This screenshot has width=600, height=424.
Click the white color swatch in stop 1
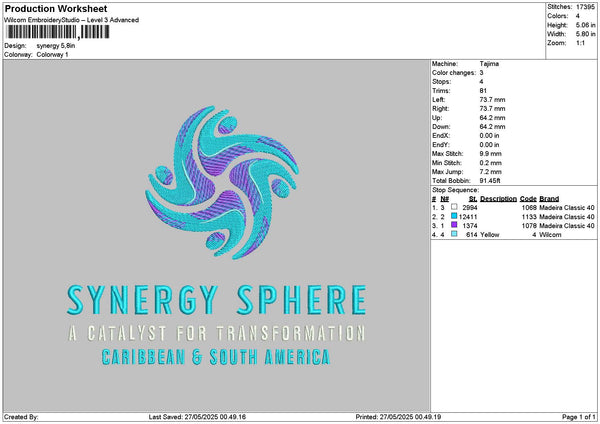(455, 207)
